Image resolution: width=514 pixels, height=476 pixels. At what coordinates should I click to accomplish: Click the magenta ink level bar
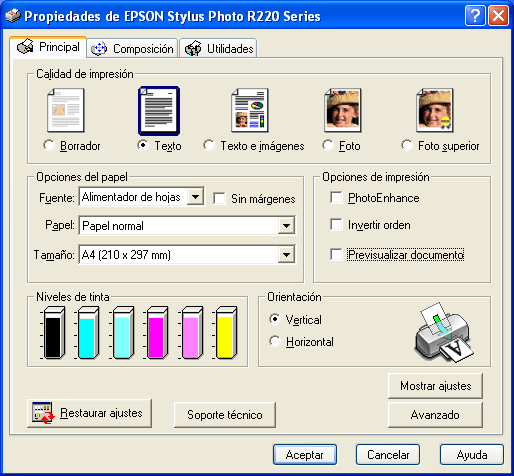coord(157,333)
